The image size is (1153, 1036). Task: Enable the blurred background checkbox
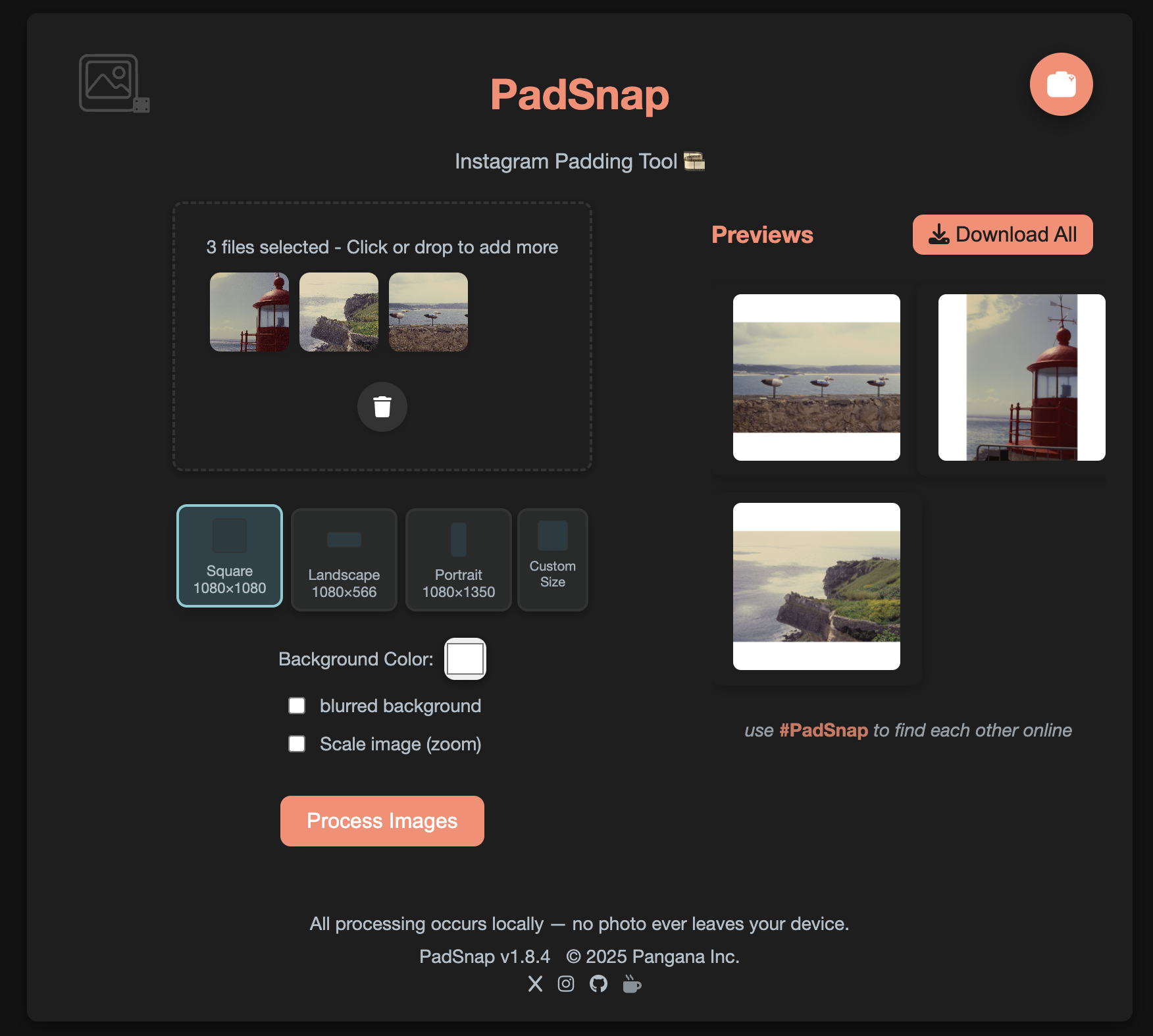pyautogui.click(x=297, y=706)
